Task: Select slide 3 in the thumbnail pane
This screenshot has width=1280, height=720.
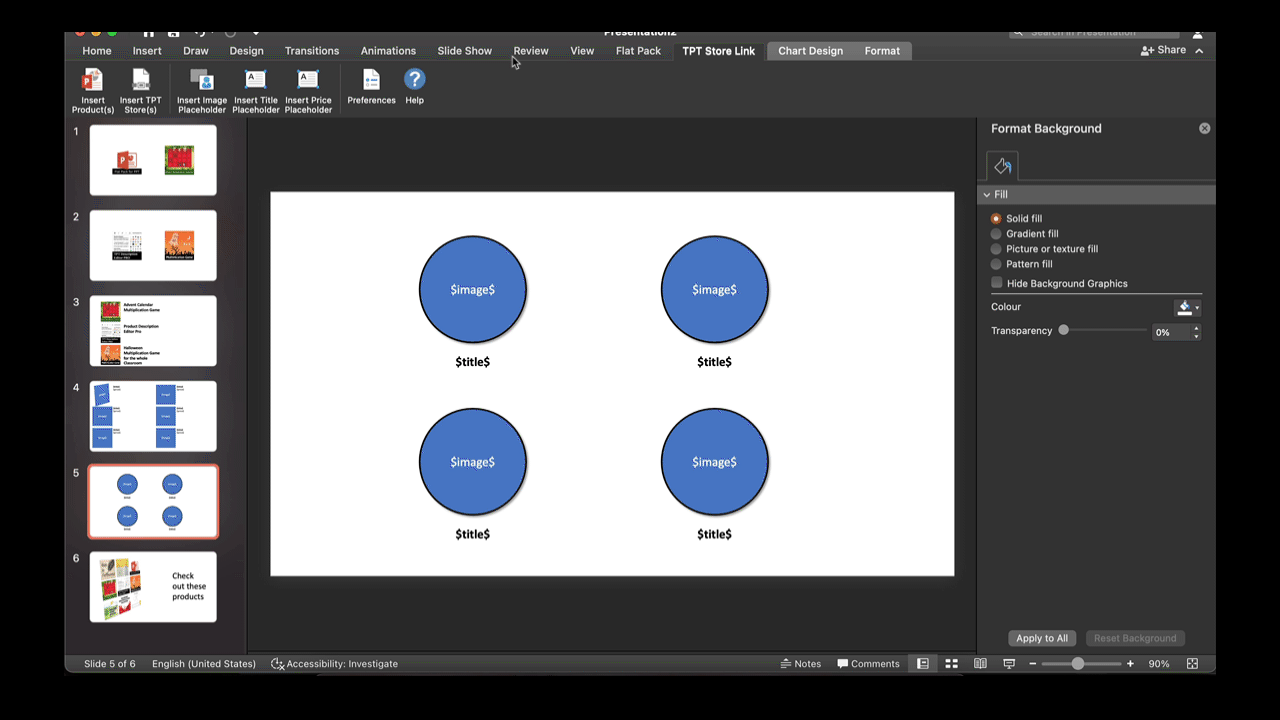Action: pyautogui.click(x=152, y=330)
